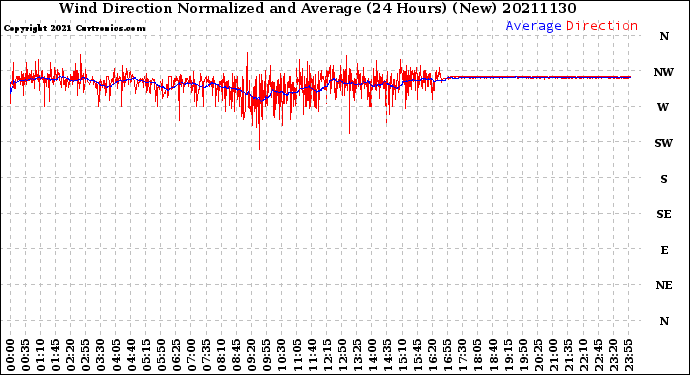The width and height of the screenshot is (690, 375).
Task: Click the 15:10 time axis label
Action: click(x=402, y=355)
